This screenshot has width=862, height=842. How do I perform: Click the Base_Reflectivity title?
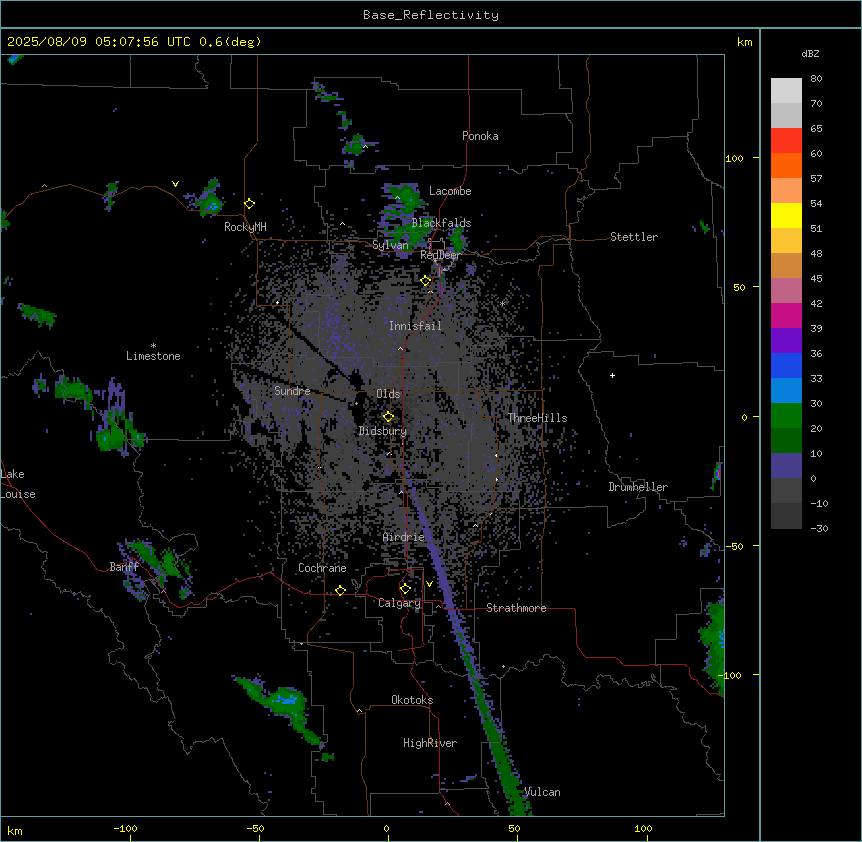click(x=431, y=15)
